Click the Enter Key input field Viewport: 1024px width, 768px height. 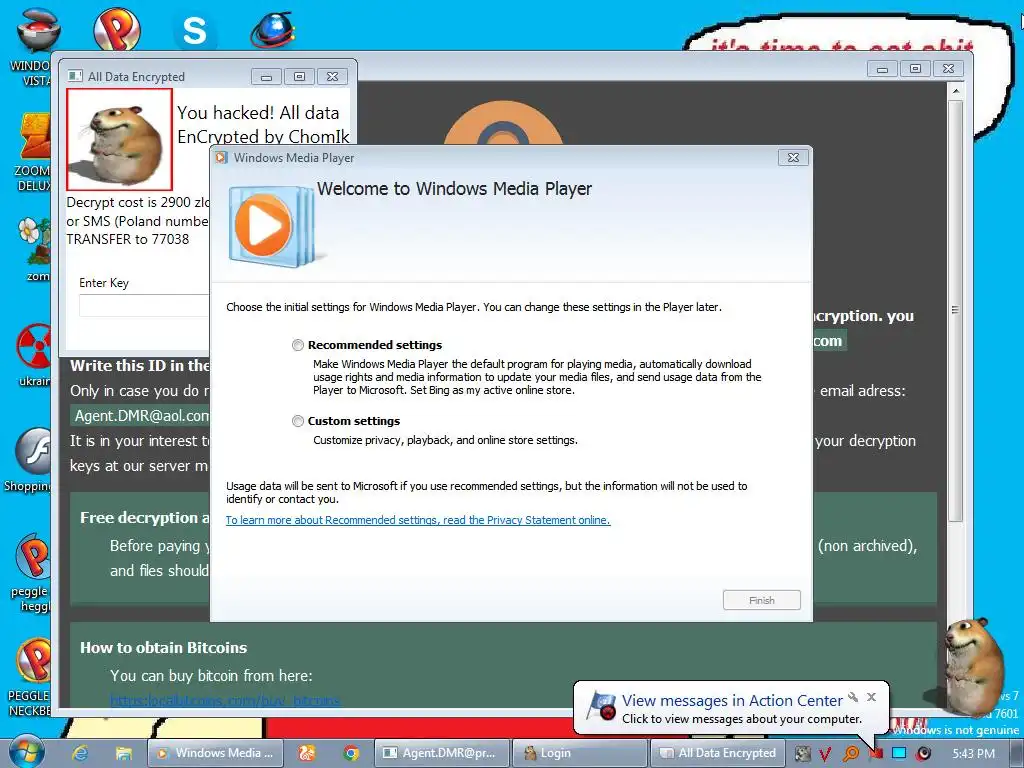144,306
